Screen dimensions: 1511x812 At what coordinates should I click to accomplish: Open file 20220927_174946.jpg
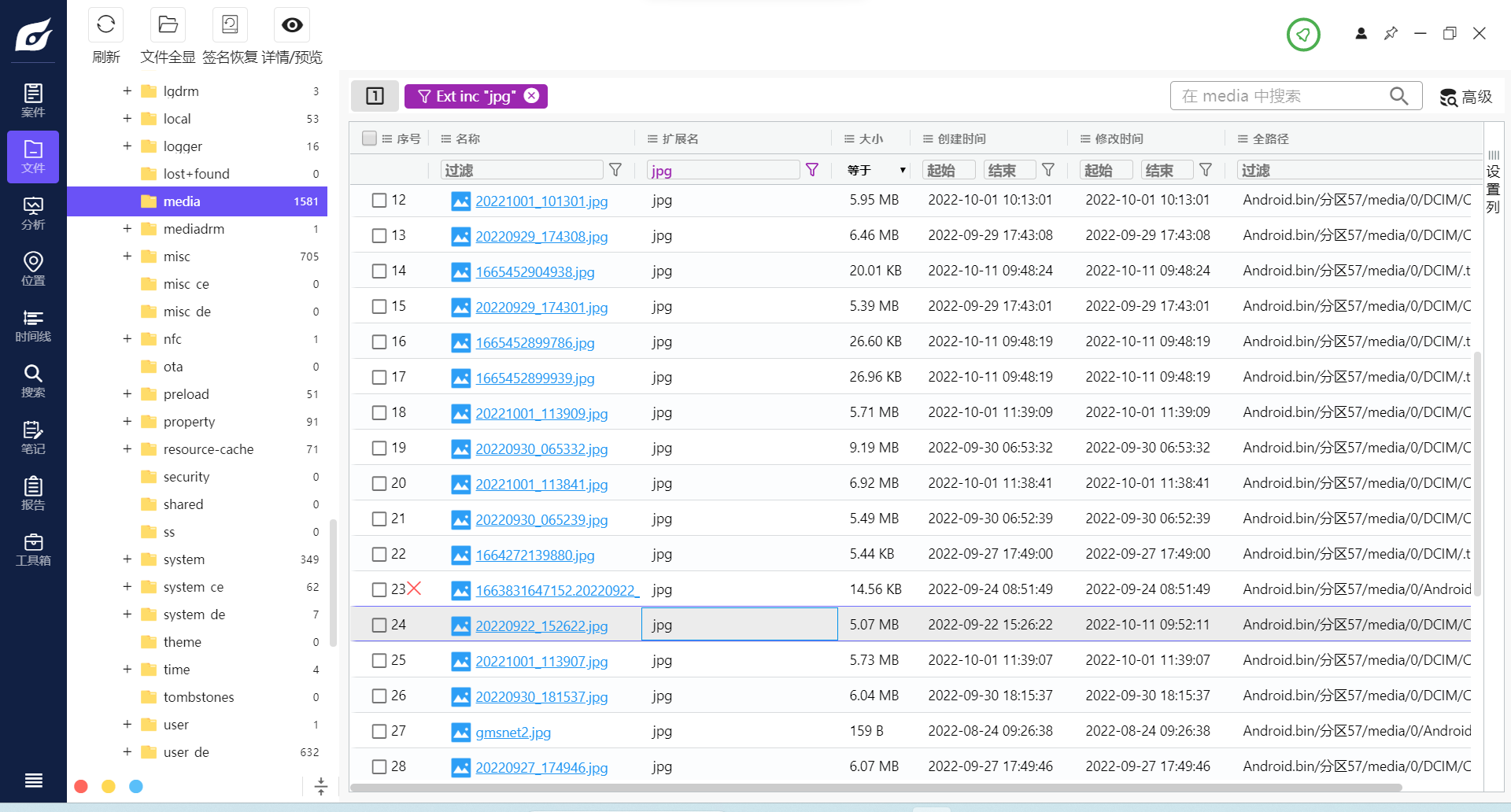click(x=541, y=768)
